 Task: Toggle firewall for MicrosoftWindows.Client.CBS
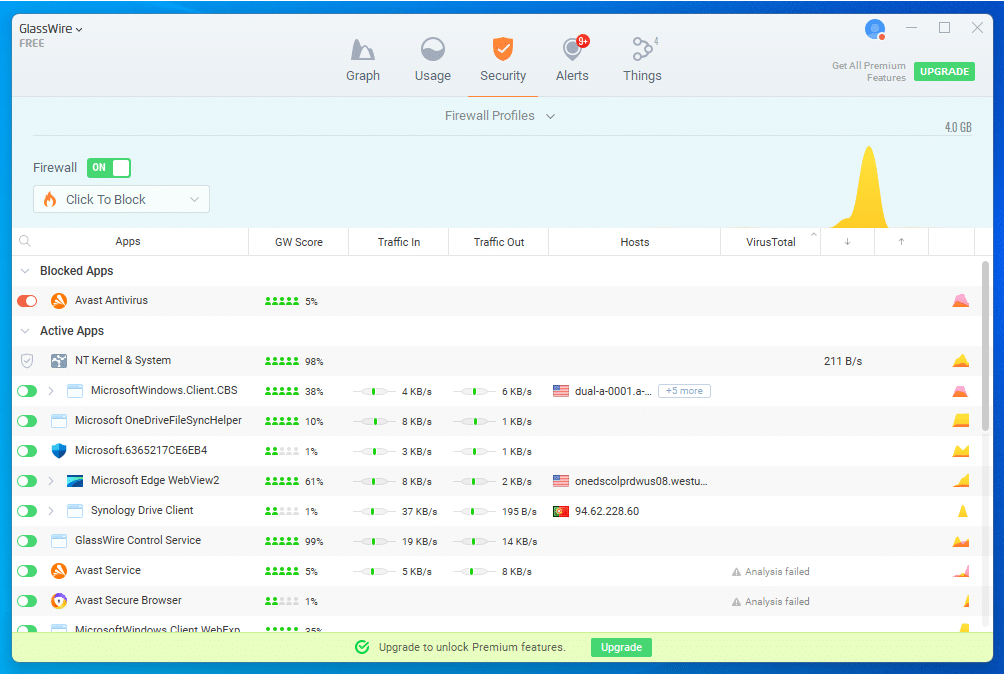(27, 391)
